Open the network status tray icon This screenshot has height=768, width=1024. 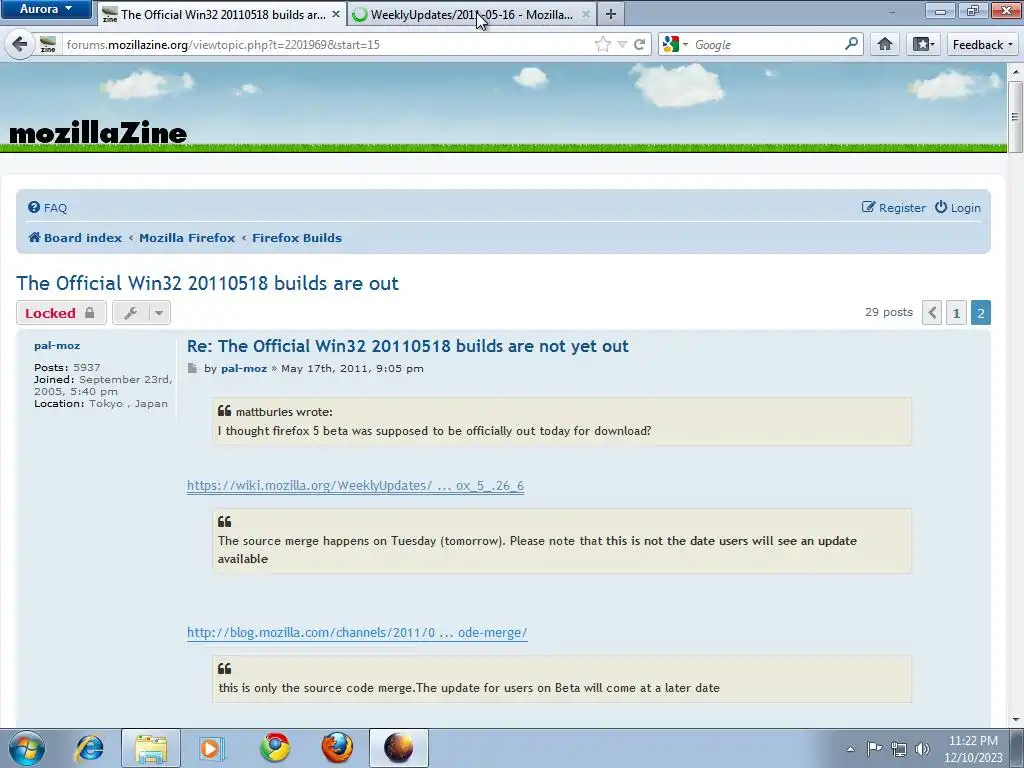[x=899, y=748]
